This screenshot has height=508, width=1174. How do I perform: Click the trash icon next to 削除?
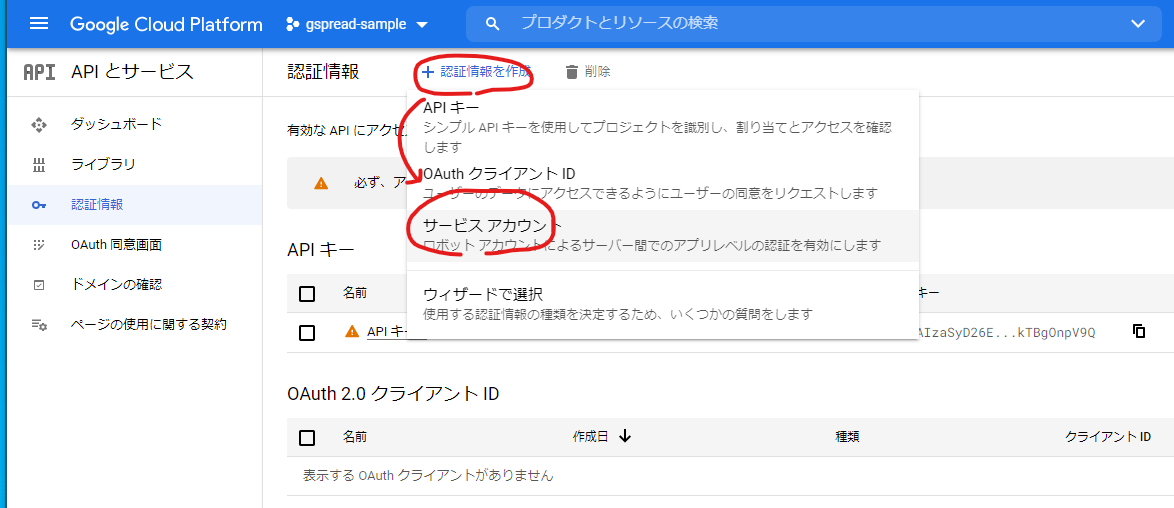pos(572,72)
